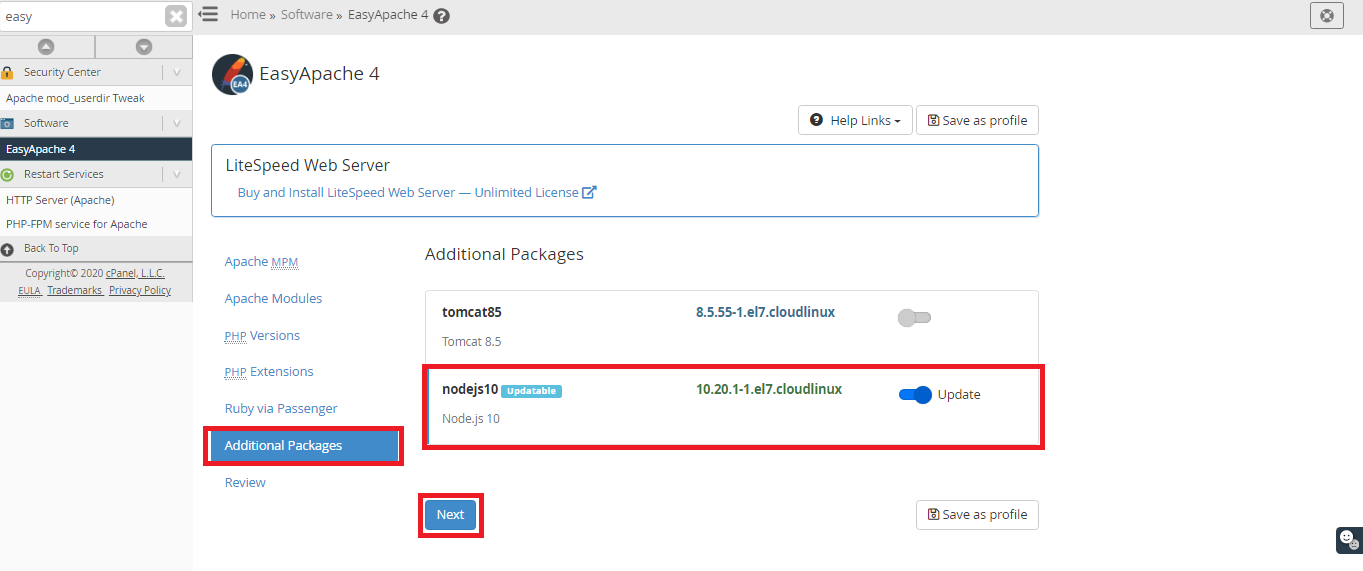Click Software in the breadcrumb
This screenshot has height=571, width=1363.
pyautogui.click(x=306, y=15)
